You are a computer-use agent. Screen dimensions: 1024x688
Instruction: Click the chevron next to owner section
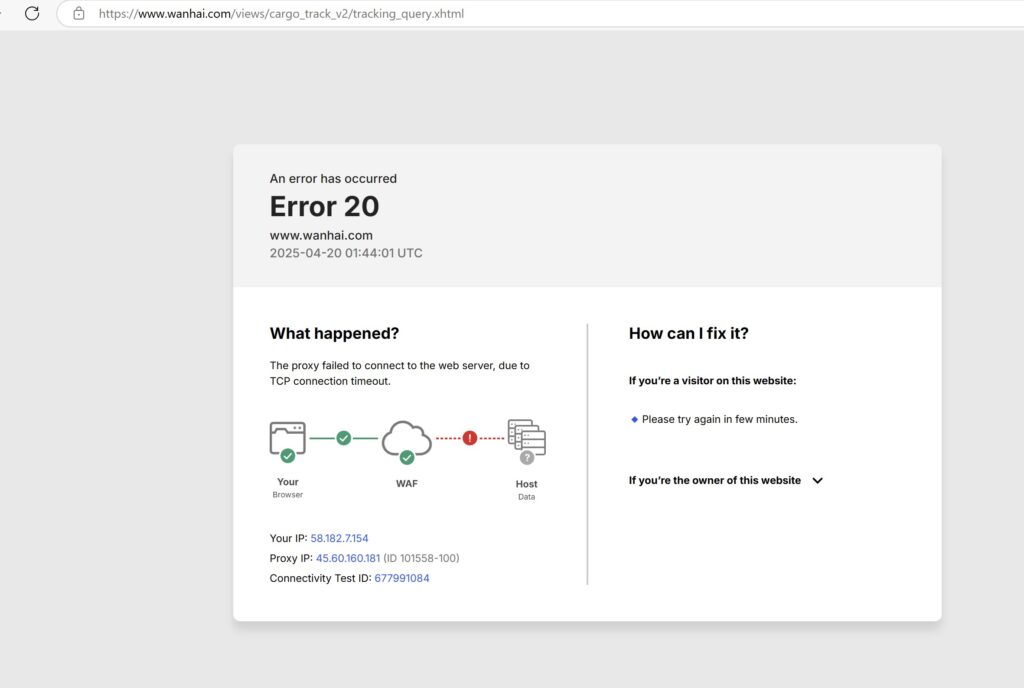click(x=817, y=480)
